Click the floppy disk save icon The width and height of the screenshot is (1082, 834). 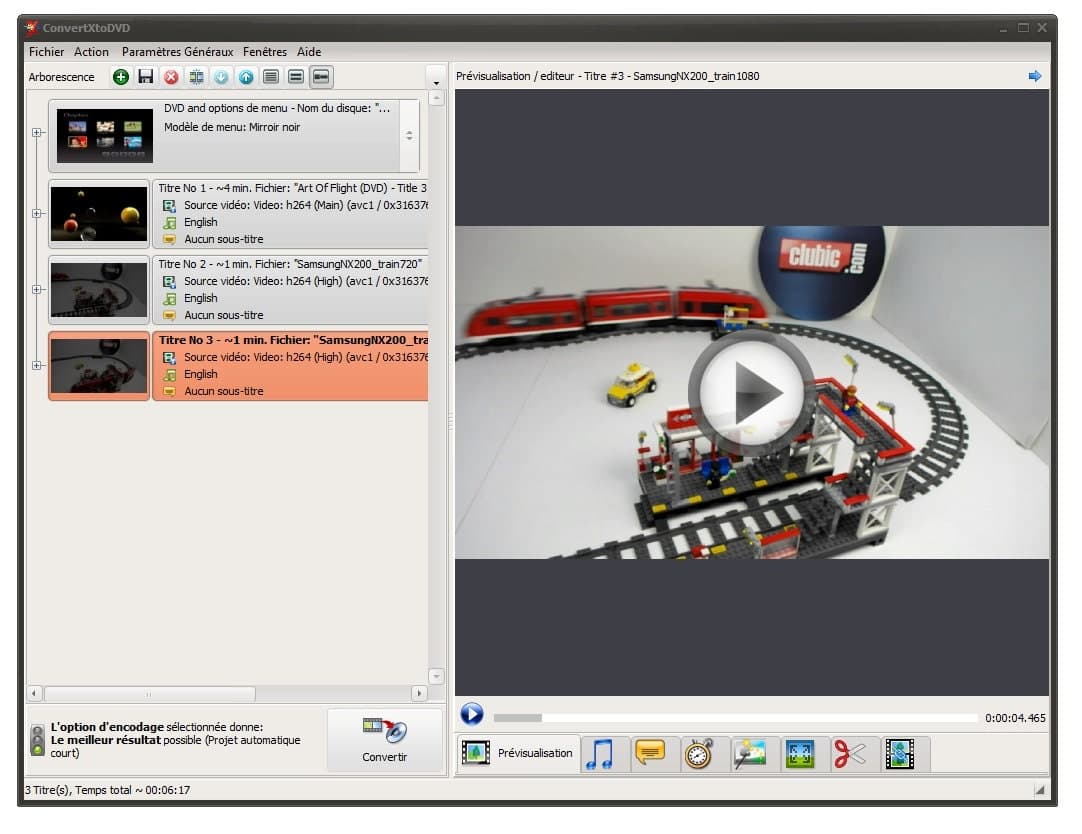click(146, 77)
